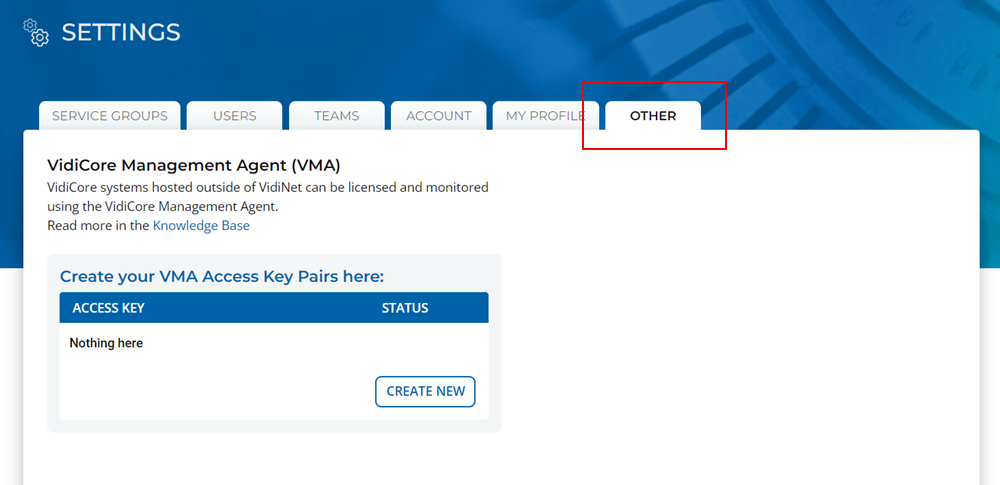Select the 'Nothing here' table row
This screenshot has height=485, width=1000.
pos(106,343)
